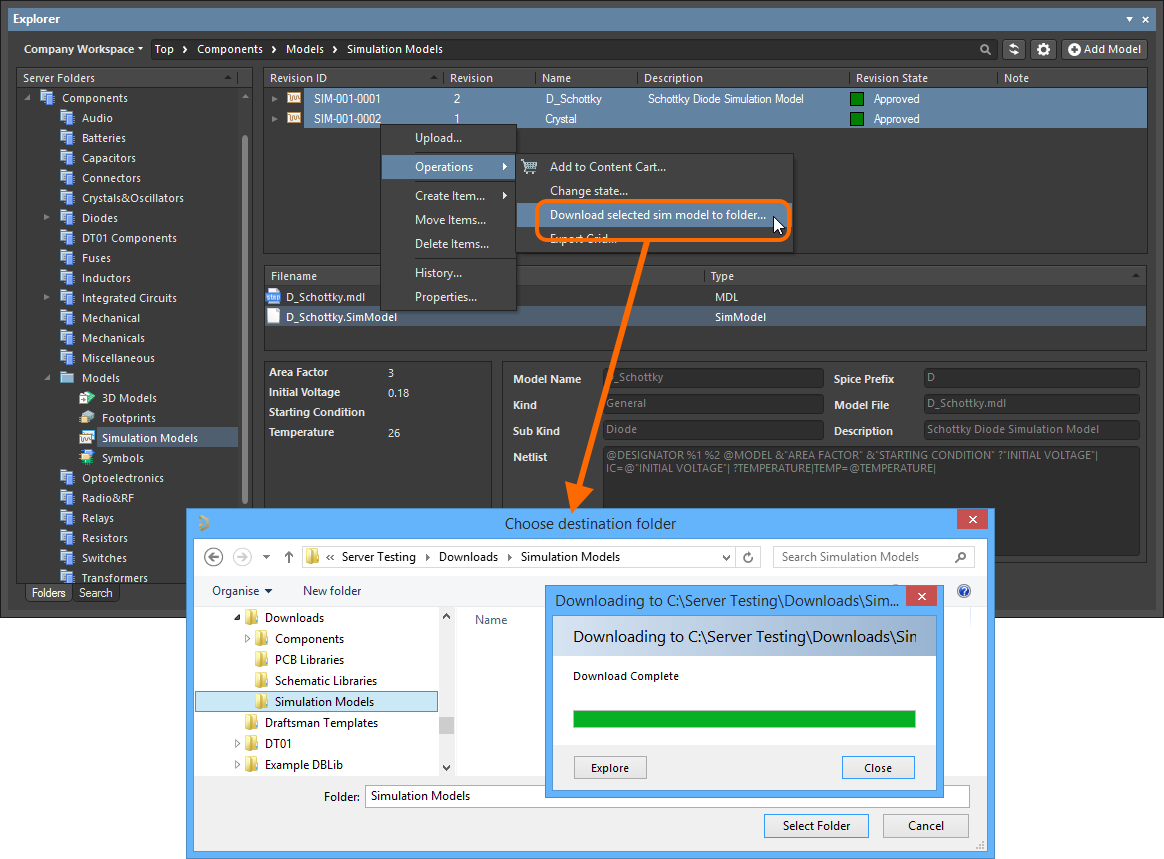Image resolution: width=1164 pixels, height=859 pixels.
Task: Choose Download selected sim model to folder
Action: [x=657, y=215]
